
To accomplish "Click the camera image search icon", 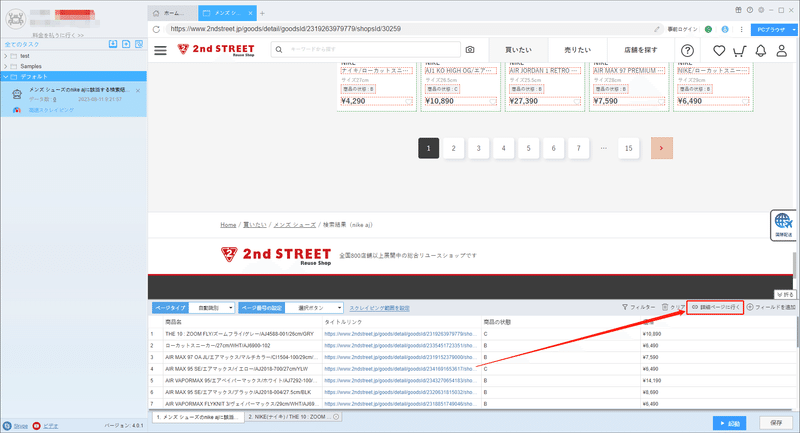I will (470, 49).
